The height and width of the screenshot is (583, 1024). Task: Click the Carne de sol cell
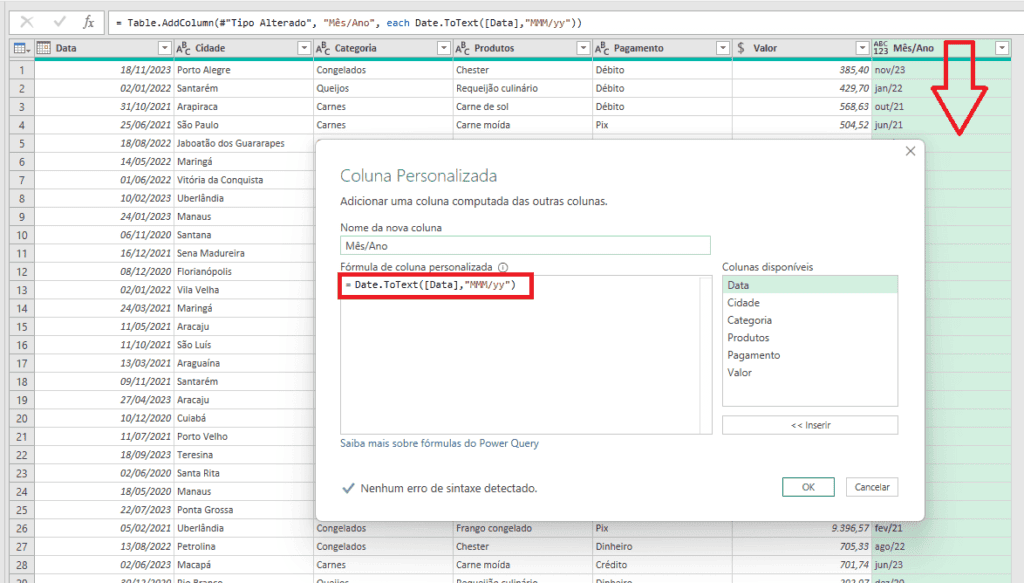pyautogui.click(x=523, y=106)
